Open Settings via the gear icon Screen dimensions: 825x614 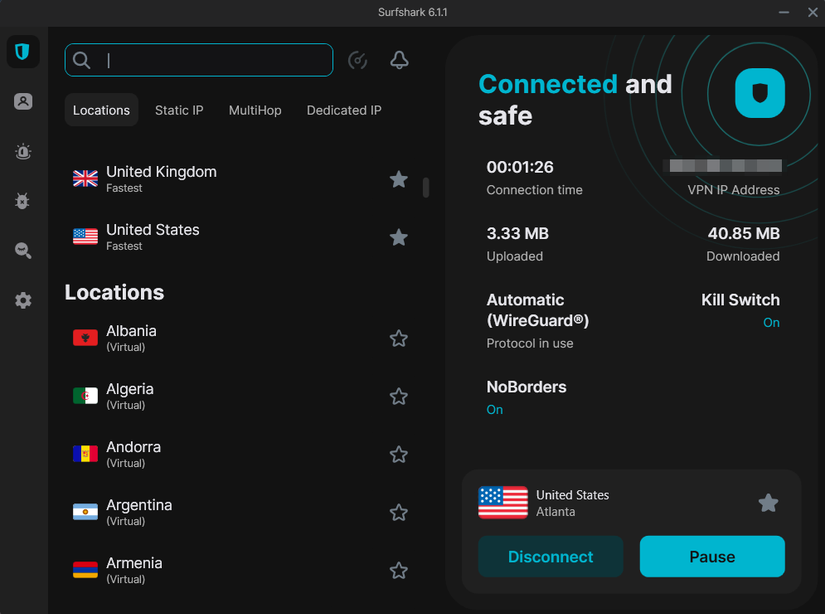click(x=22, y=300)
